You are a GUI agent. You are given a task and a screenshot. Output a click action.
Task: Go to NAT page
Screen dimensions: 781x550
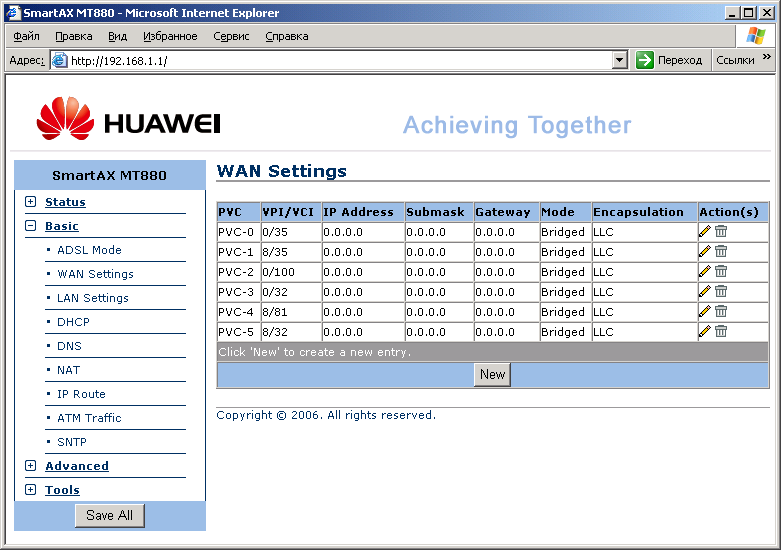pyautogui.click(x=68, y=370)
